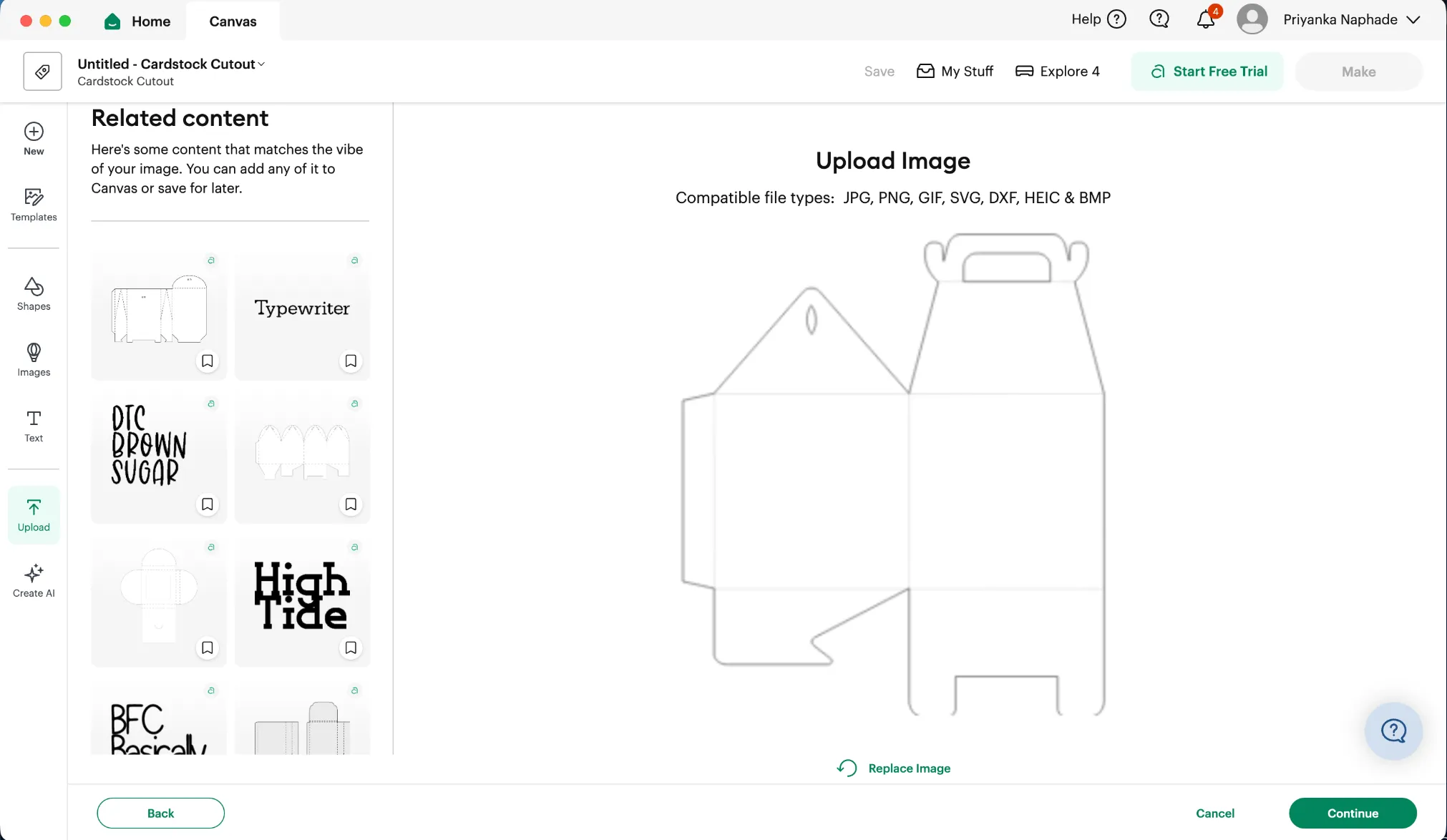Click the Home house icon
The width and height of the screenshot is (1447, 840).
click(112, 21)
